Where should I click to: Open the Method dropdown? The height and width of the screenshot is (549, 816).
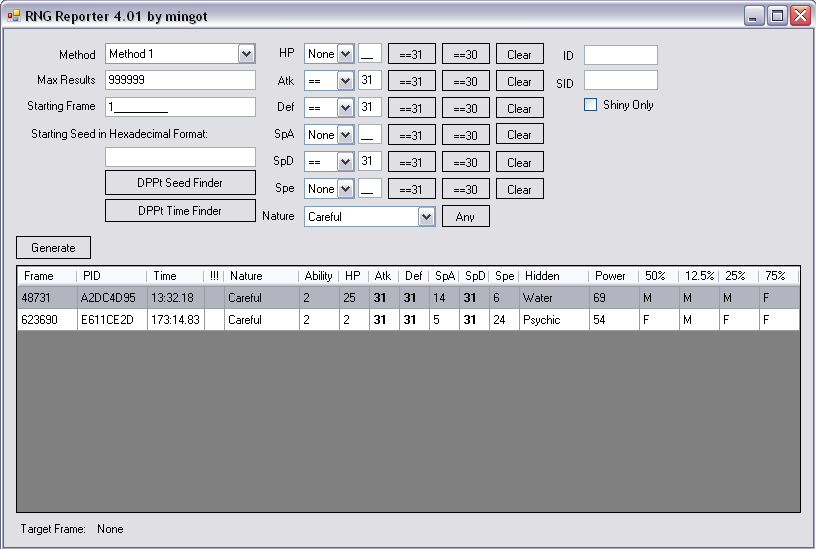click(180, 54)
